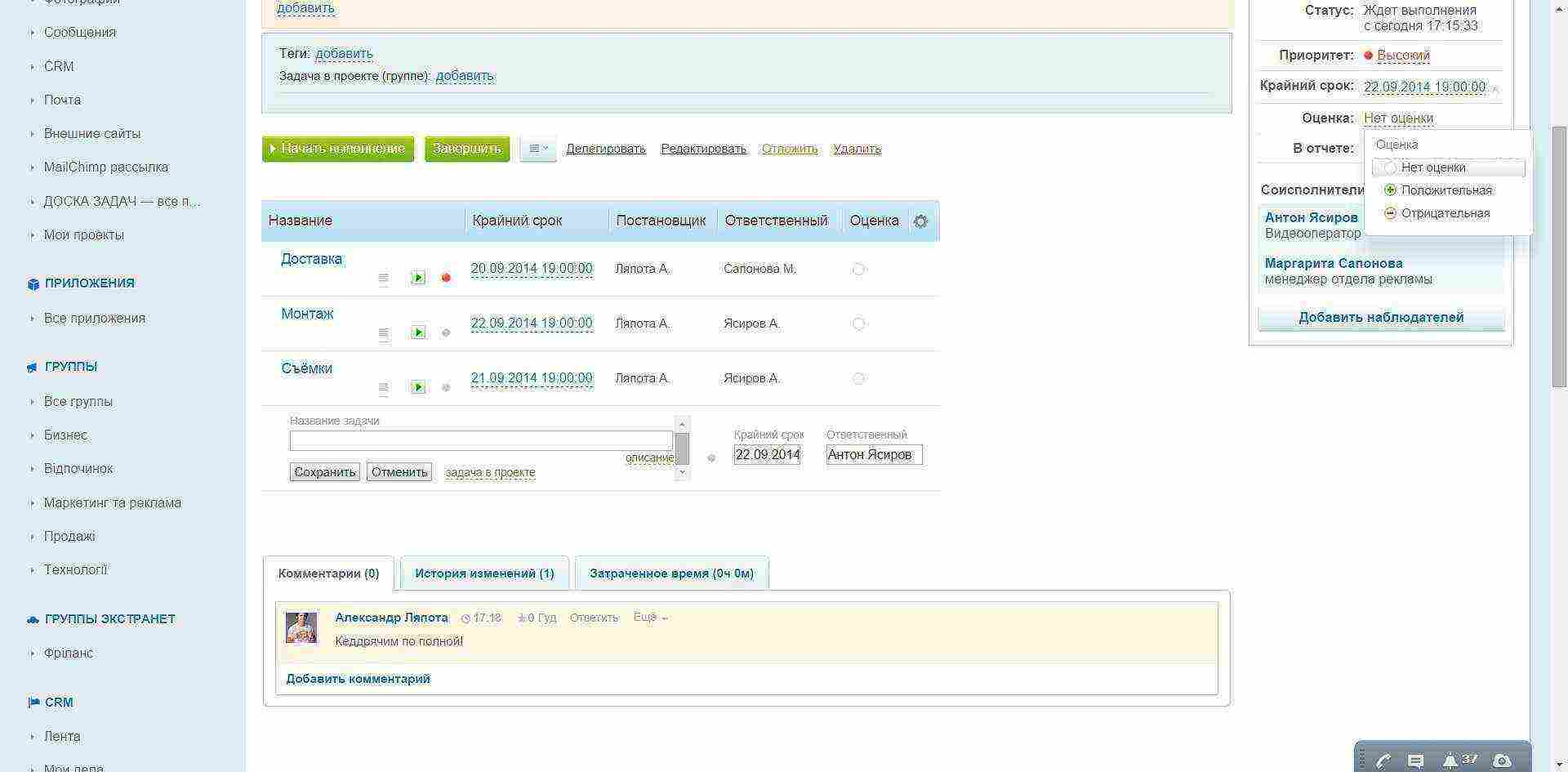Focus the Ответственный field Антон Ясиров
The height and width of the screenshot is (772, 1568).
(874, 455)
